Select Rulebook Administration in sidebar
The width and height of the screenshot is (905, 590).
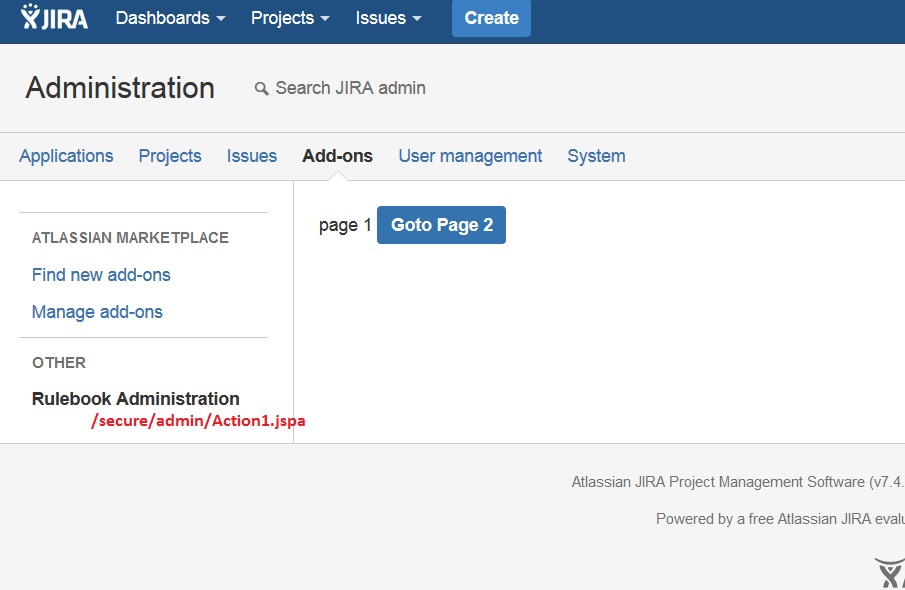click(x=136, y=398)
